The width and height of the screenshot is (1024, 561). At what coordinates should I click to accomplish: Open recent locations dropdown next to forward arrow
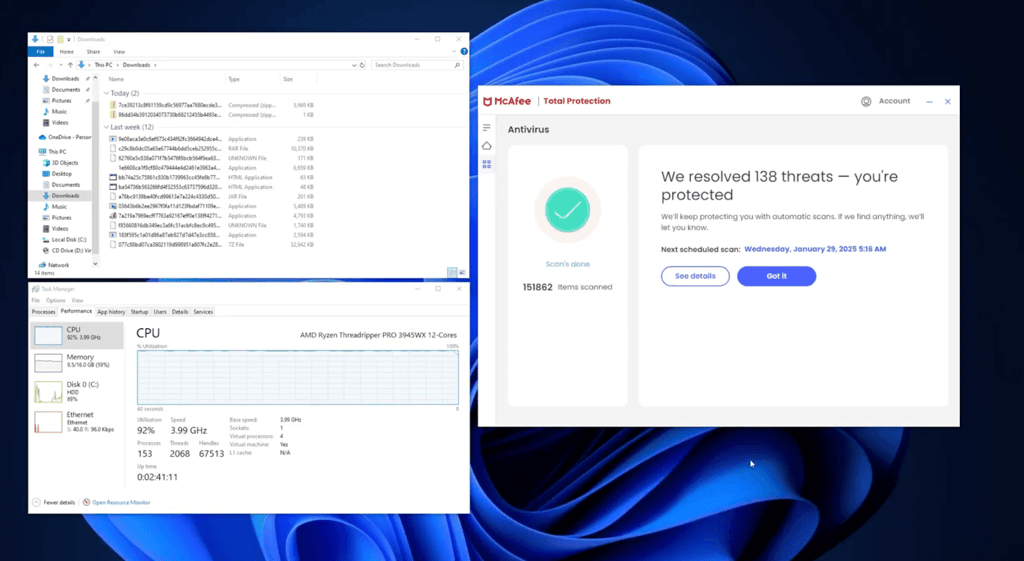pyautogui.click(x=61, y=65)
